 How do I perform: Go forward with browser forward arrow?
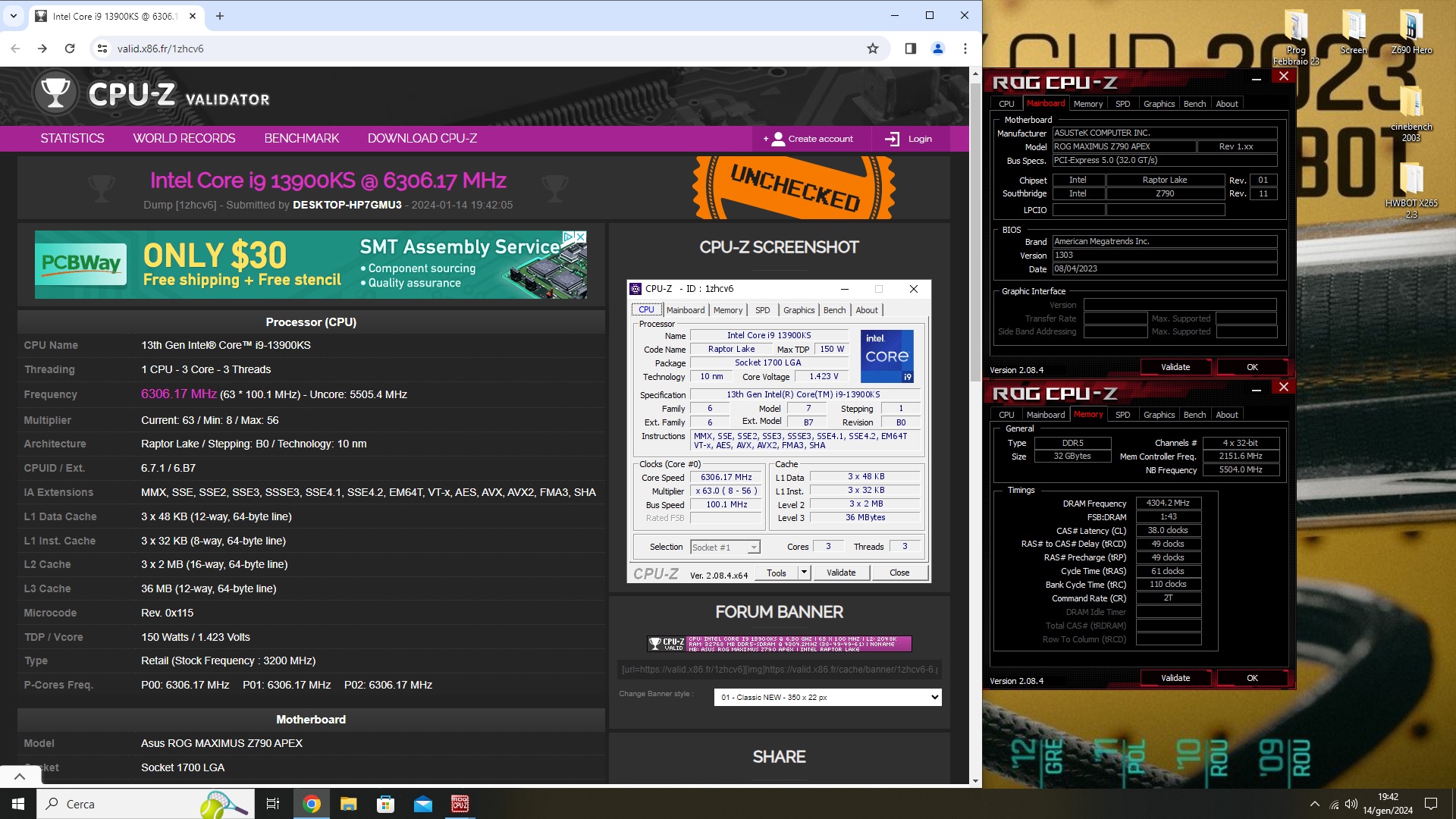(42, 49)
